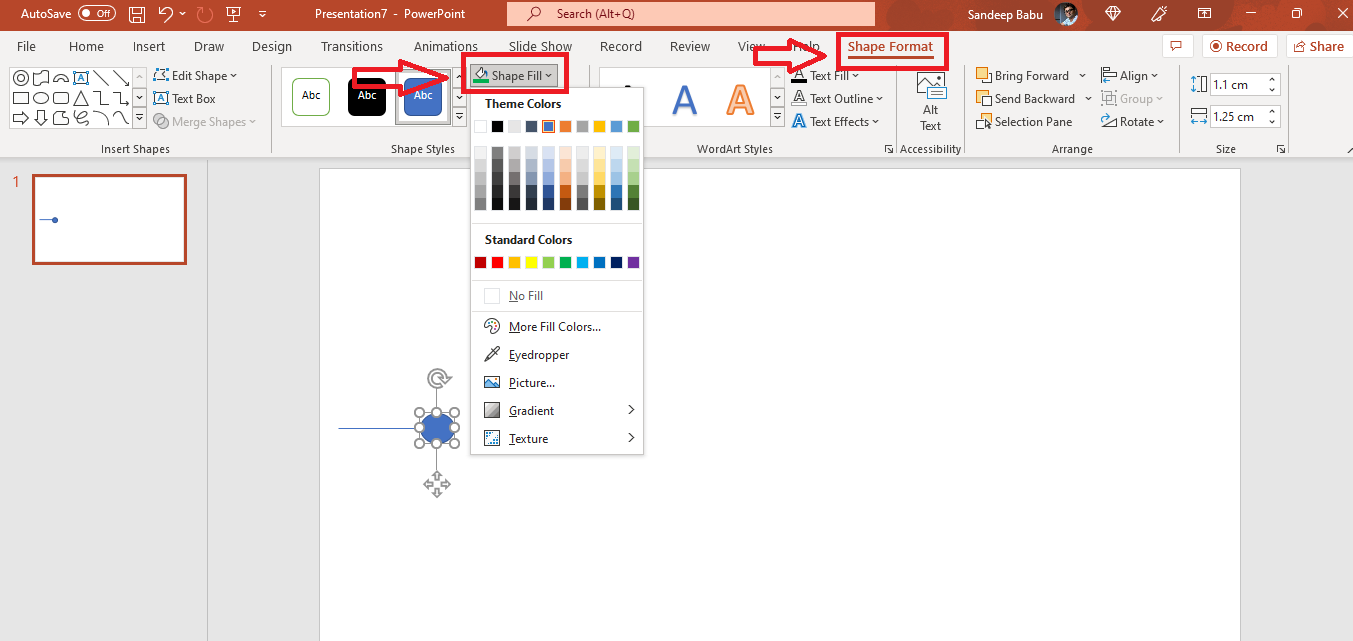Viewport: 1353px width, 641px height.
Task: Pick the black theme color swatch
Action: (497, 126)
